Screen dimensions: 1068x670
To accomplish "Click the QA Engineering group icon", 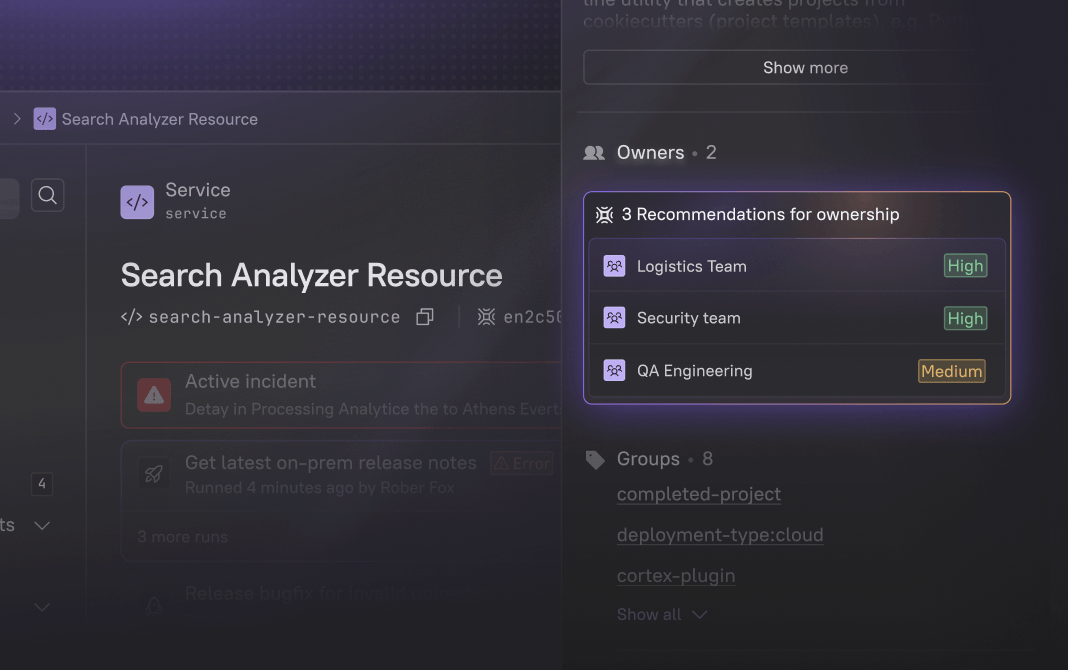I will coord(614,371).
